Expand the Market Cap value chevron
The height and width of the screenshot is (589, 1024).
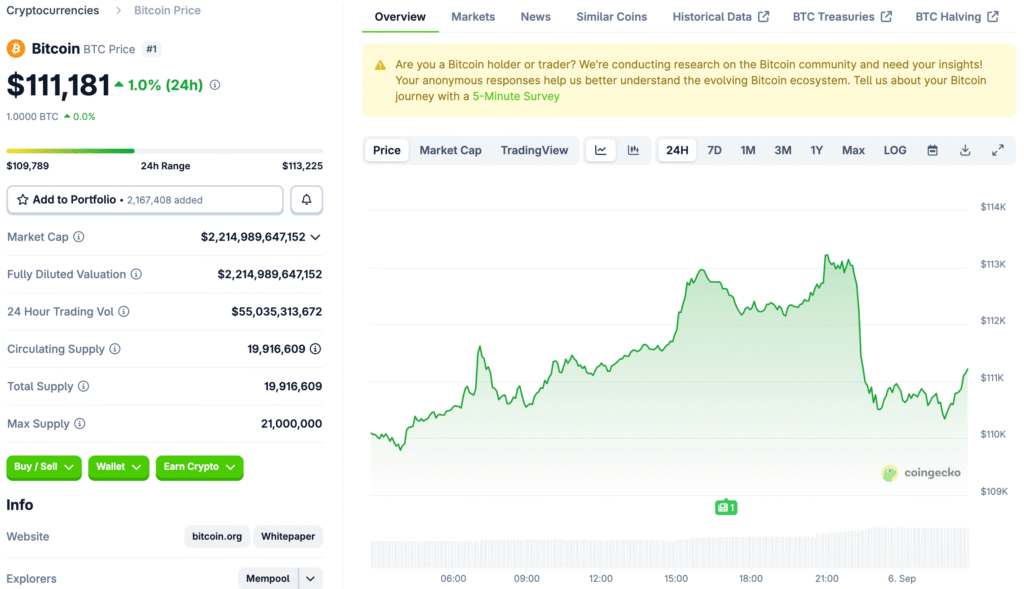point(315,237)
